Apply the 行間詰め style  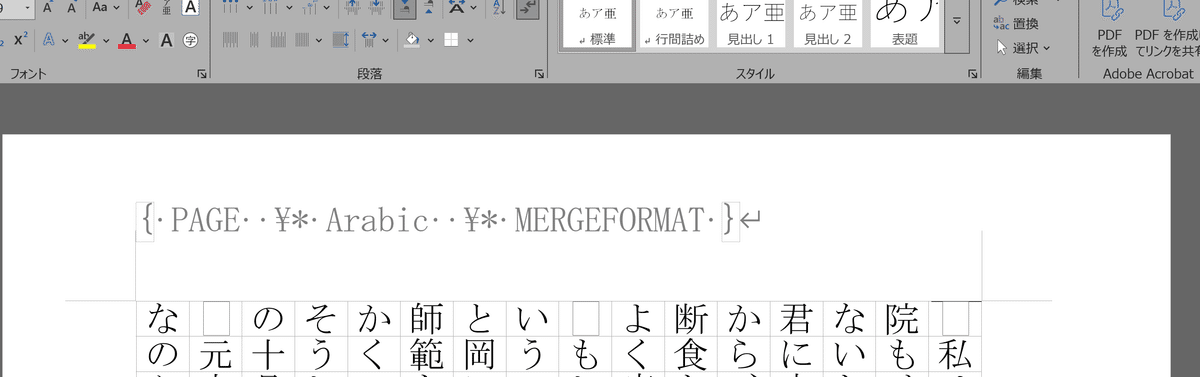[674, 24]
